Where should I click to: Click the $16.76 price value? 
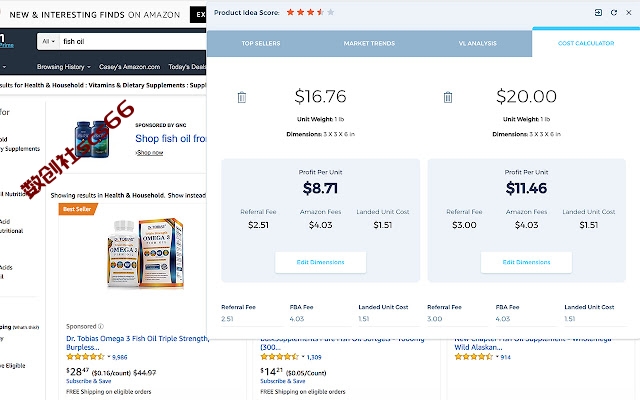click(x=320, y=96)
